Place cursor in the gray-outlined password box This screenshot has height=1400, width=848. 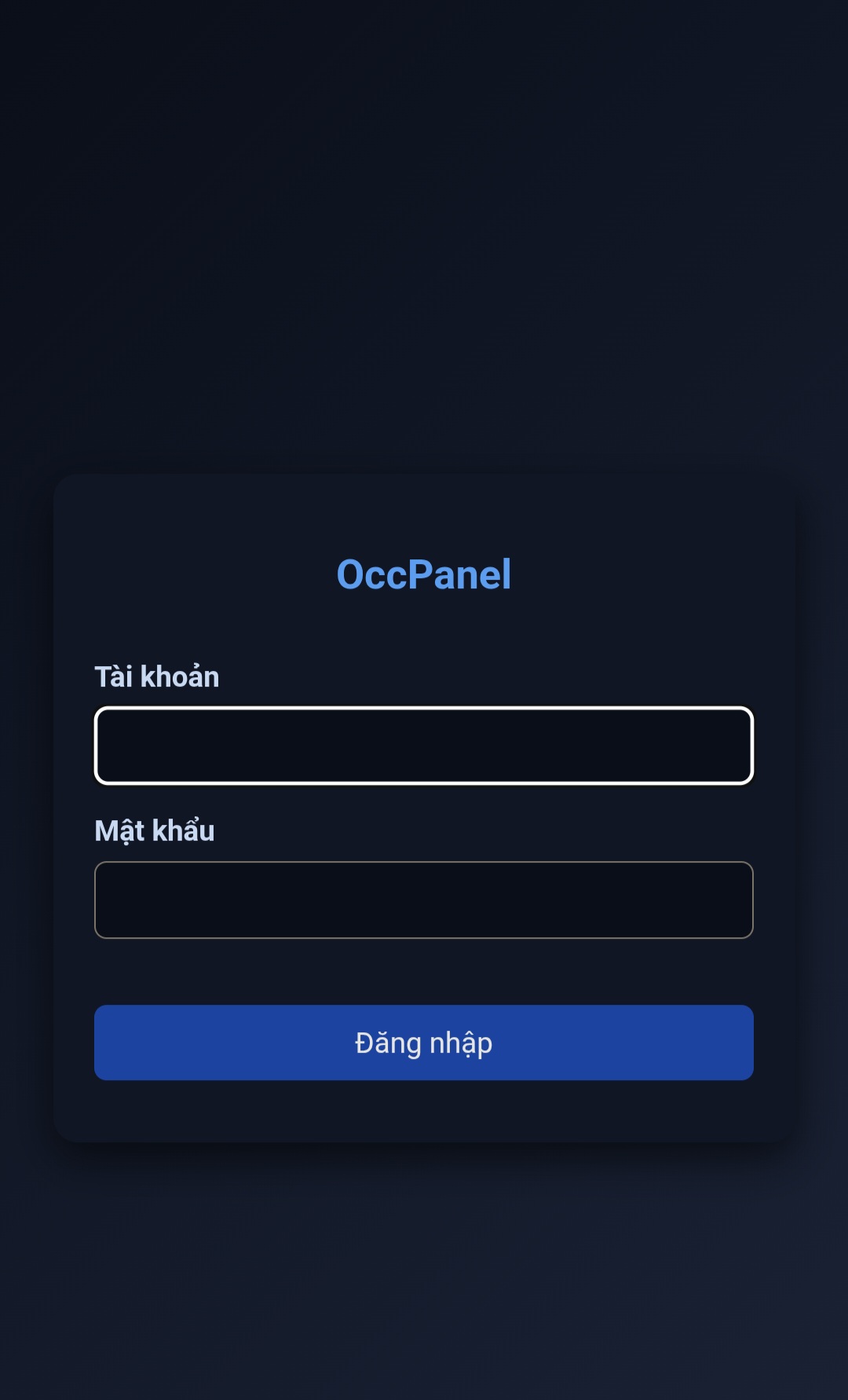(x=424, y=900)
